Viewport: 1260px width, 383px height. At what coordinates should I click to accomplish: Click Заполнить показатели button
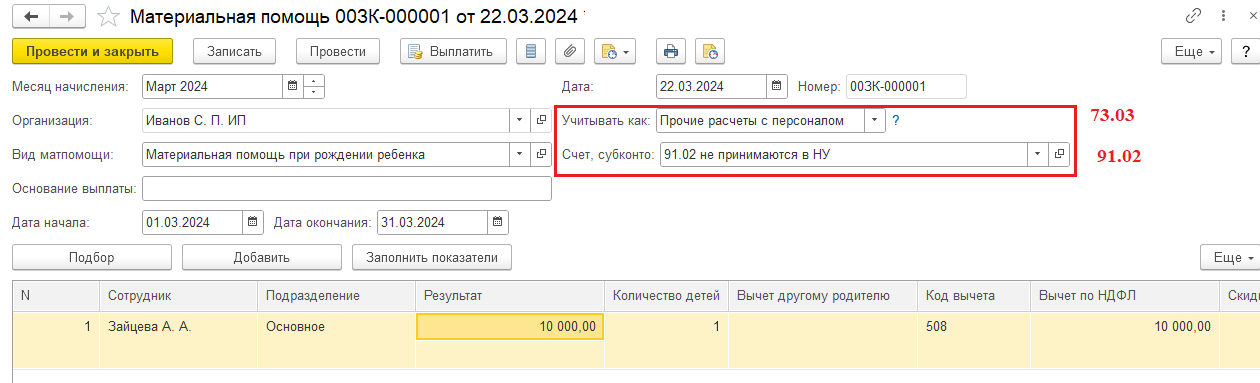tap(432, 257)
